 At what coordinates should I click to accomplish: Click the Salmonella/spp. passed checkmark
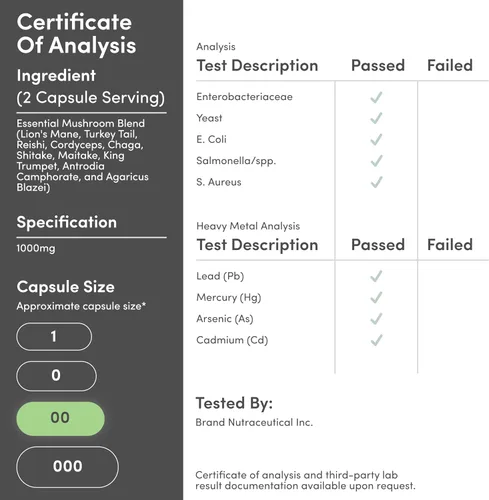tap(376, 161)
